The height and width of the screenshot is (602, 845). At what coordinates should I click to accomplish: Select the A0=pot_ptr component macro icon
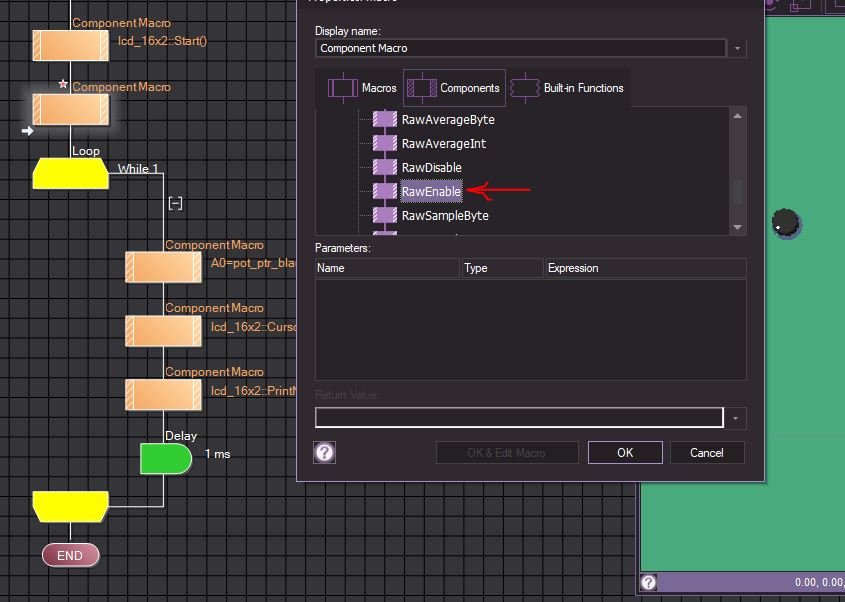point(163,267)
